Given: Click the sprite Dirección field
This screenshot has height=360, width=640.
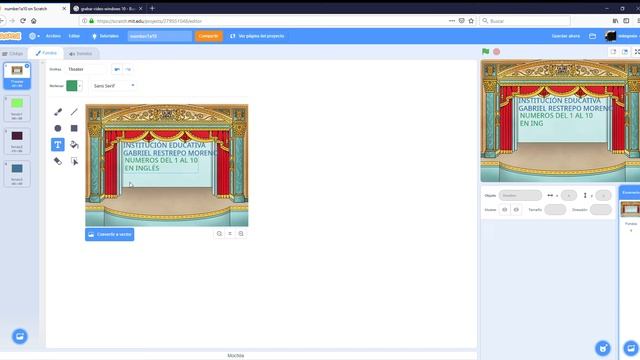Looking at the screenshot, I should [x=600, y=210].
